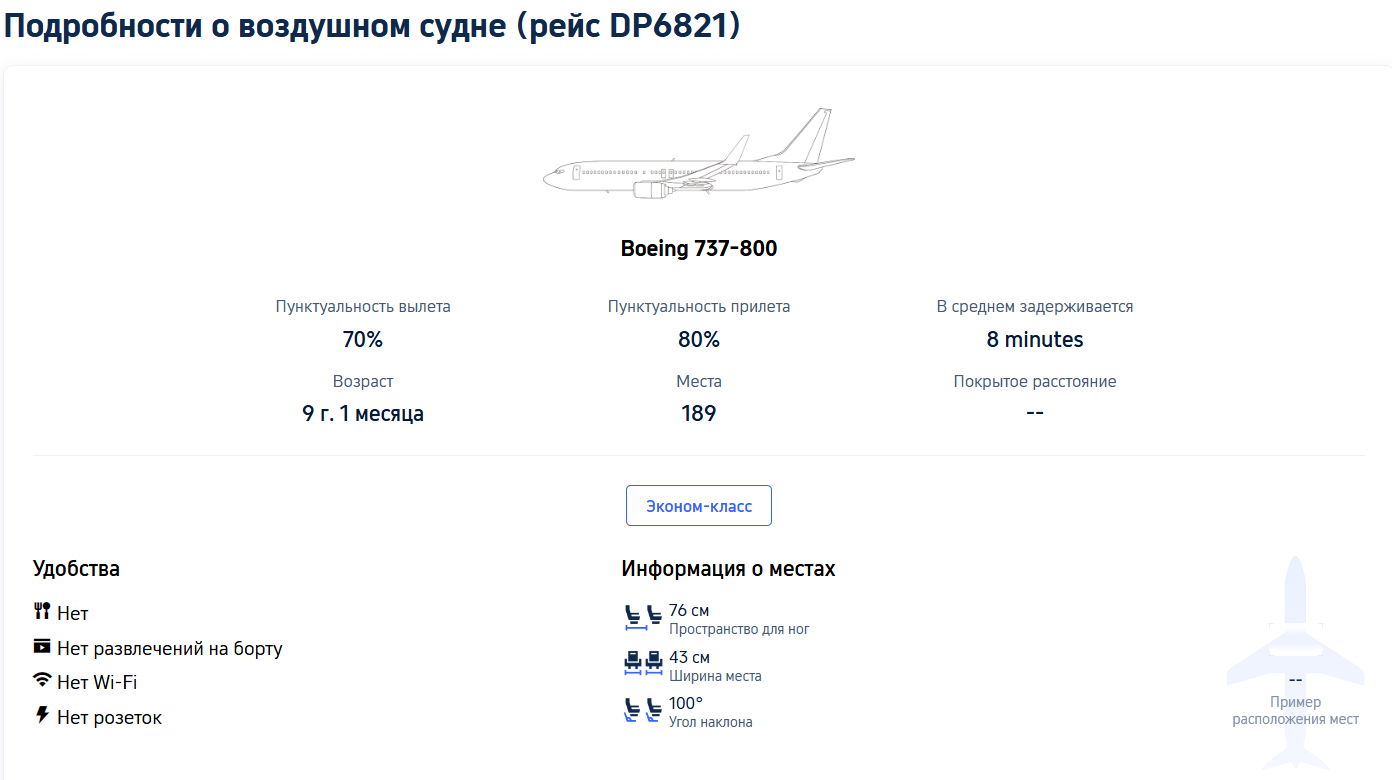Image resolution: width=1392 pixels, height=780 pixels.
Task: Expand the 'Покрытое расстояние' field showing '--'
Action: pyautogui.click(x=1035, y=398)
